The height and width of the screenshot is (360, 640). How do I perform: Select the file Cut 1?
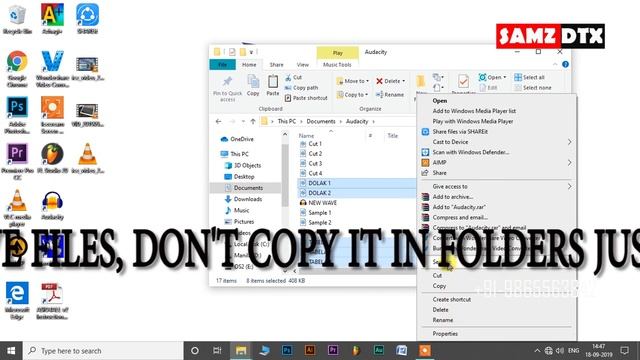click(x=315, y=144)
